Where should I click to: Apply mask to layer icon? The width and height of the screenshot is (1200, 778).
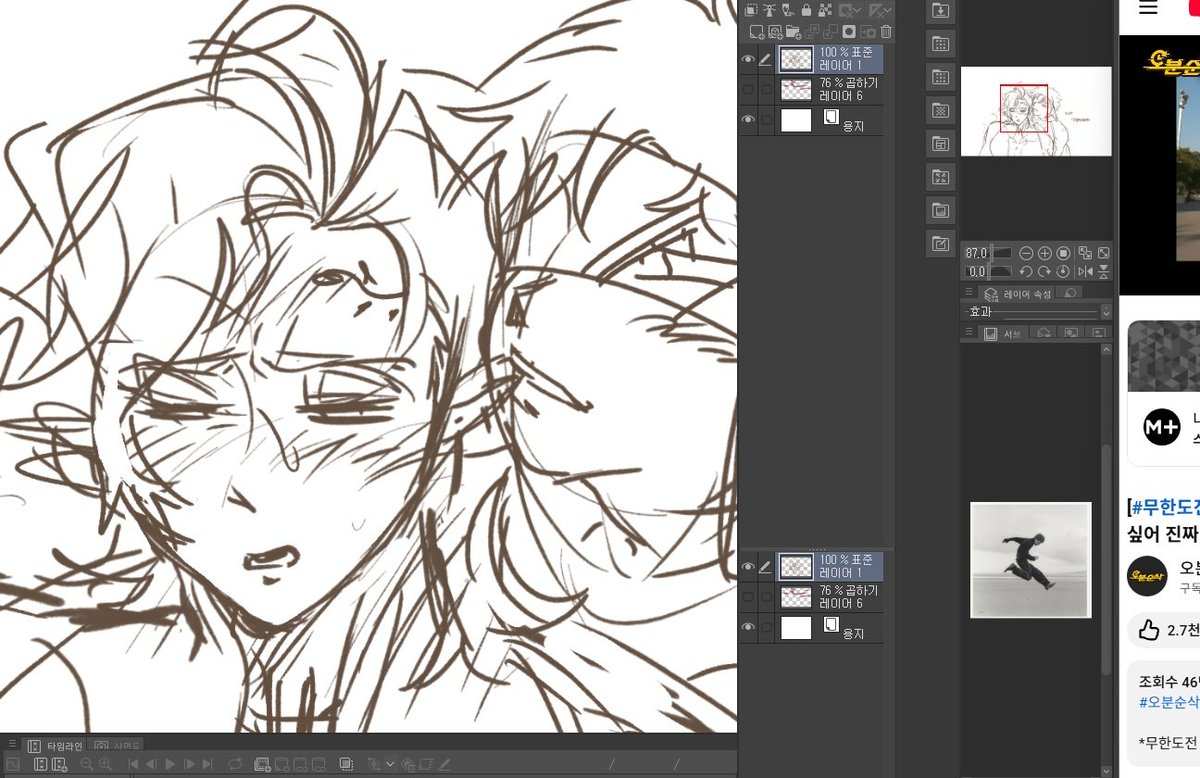click(867, 32)
